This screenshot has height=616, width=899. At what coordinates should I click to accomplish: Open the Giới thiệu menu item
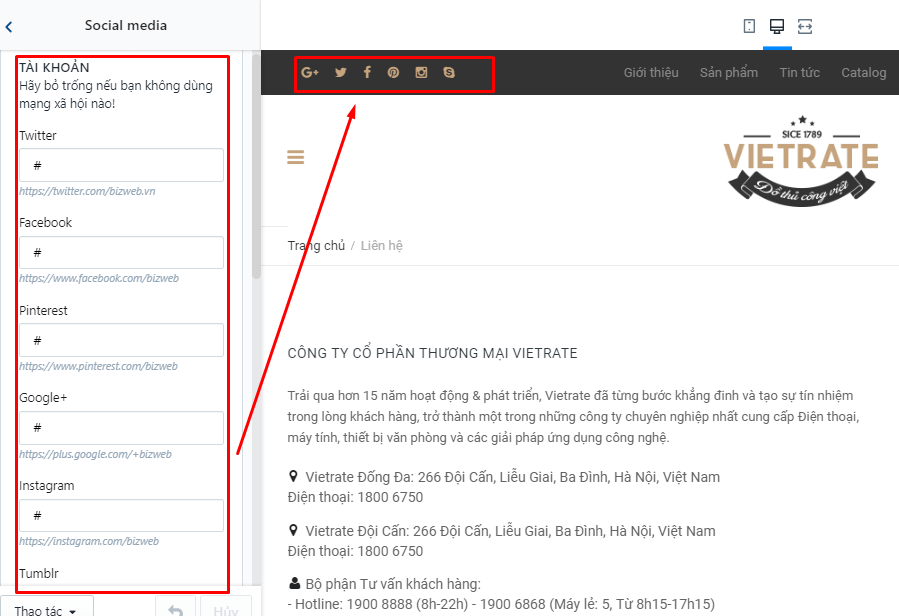pyautogui.click(x=651, y=72)
